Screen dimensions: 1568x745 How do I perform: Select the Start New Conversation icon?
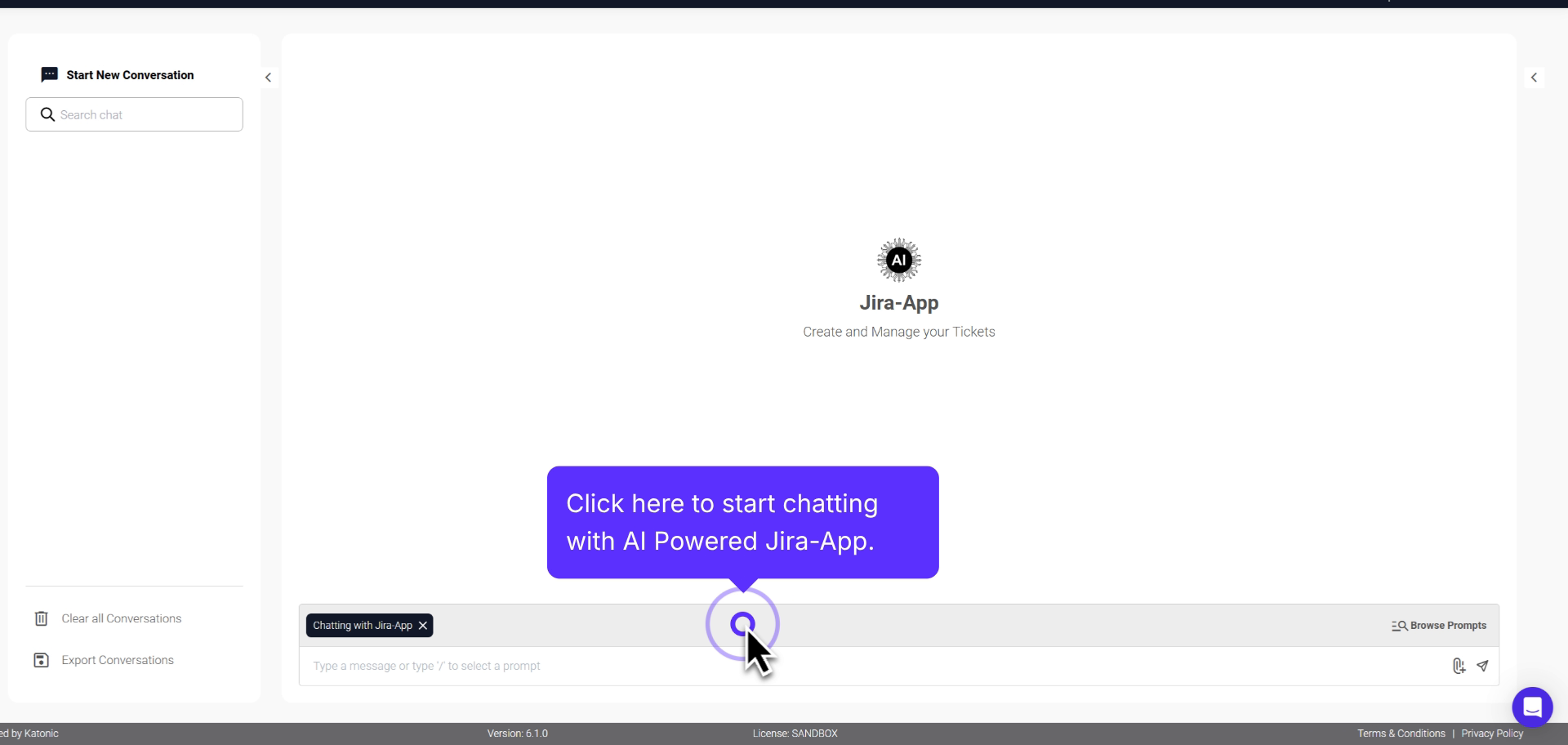click(49, 74)
